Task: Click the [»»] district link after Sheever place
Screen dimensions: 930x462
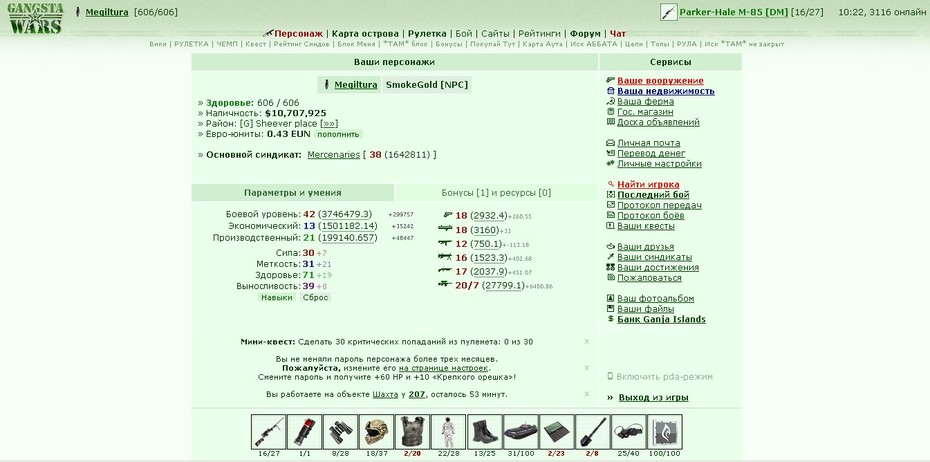Action: pos(329,123)
